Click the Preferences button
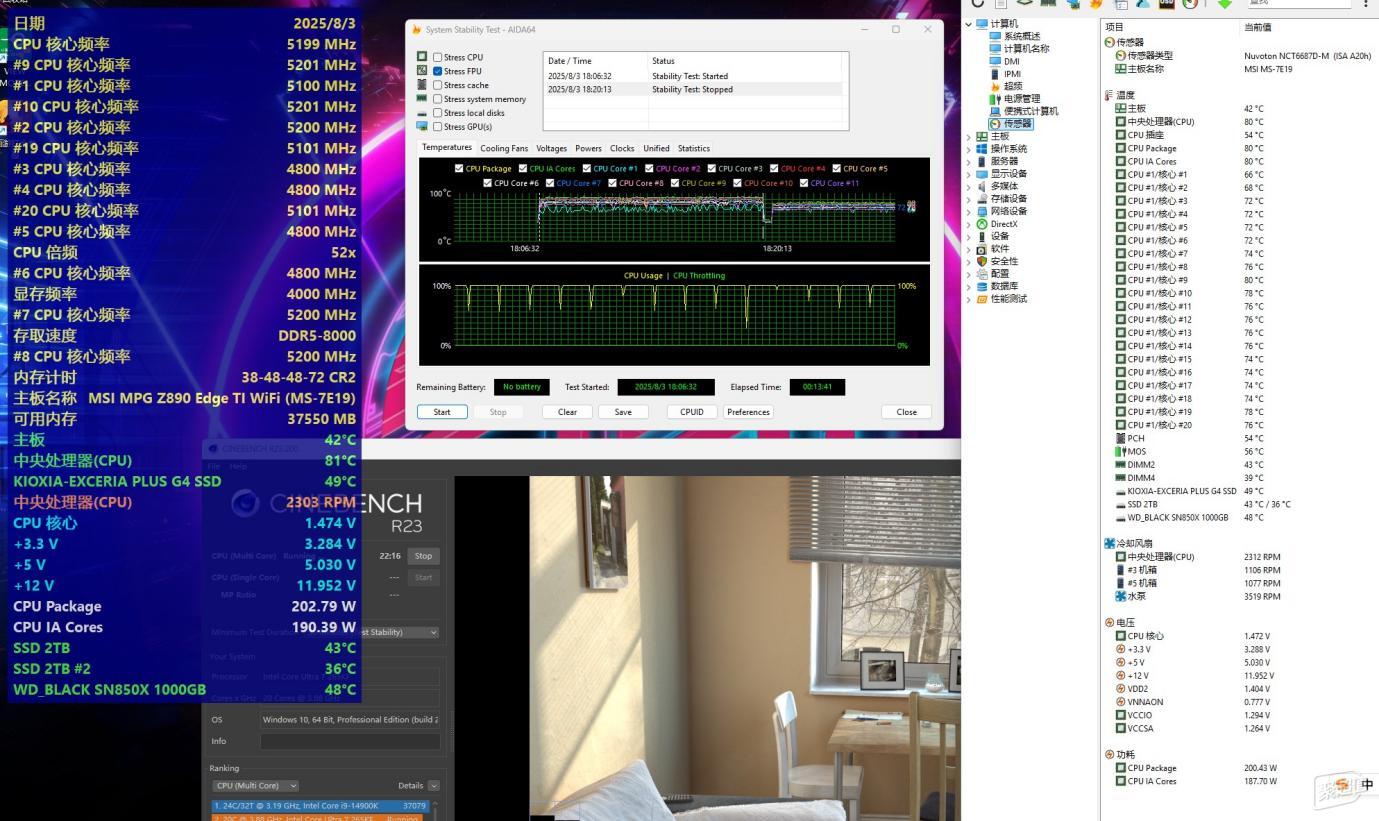The width and height of the screenshot is (1379, 821). [748, 412]
